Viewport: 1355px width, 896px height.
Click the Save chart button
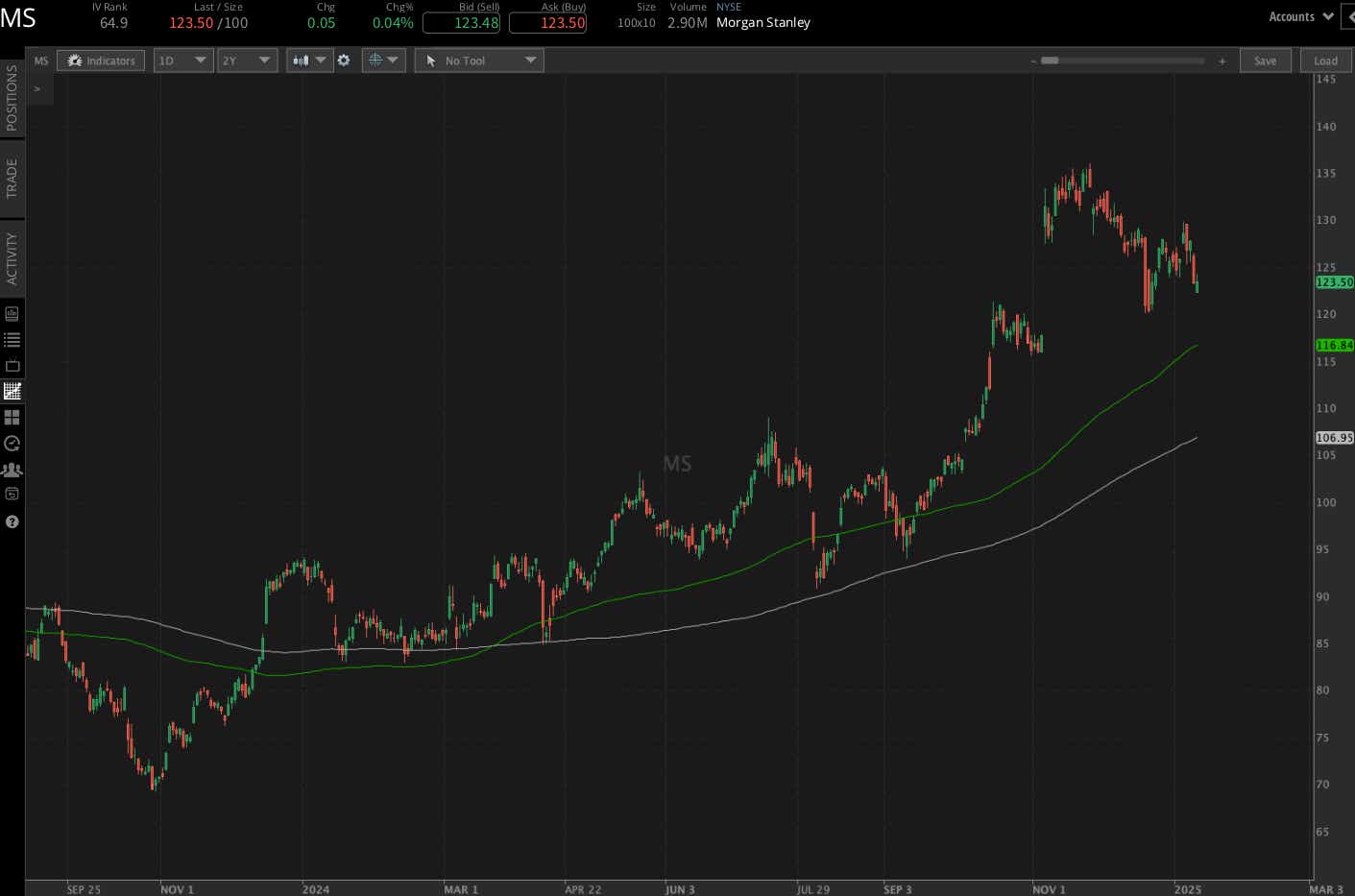point(1266,60)
